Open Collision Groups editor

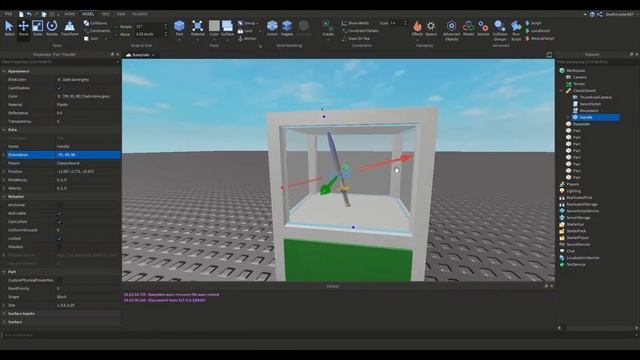[500, 30]
